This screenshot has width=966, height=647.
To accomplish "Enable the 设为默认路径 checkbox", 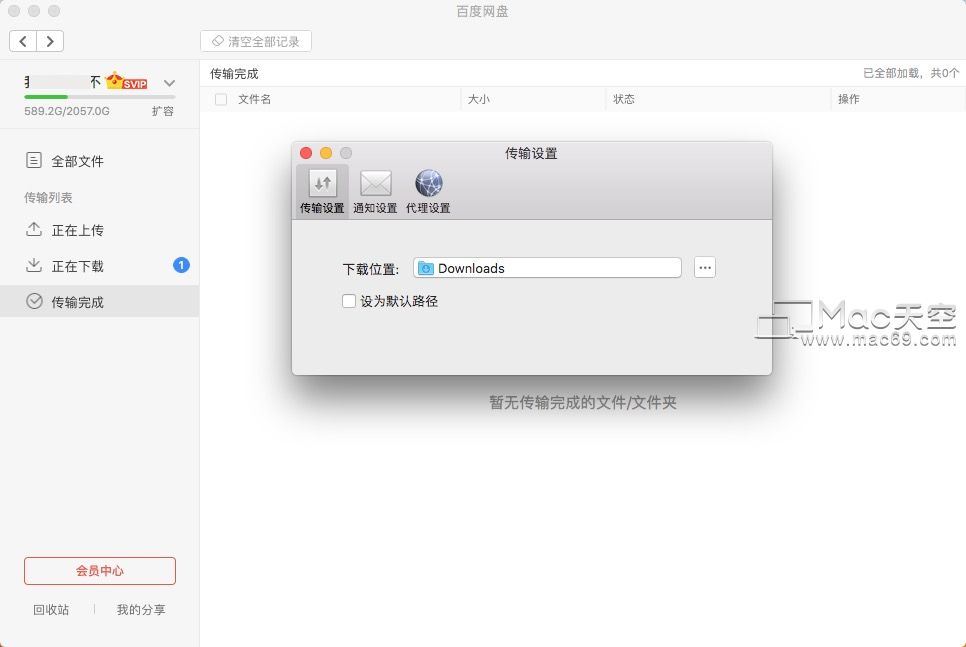I will tap(349, 301).
